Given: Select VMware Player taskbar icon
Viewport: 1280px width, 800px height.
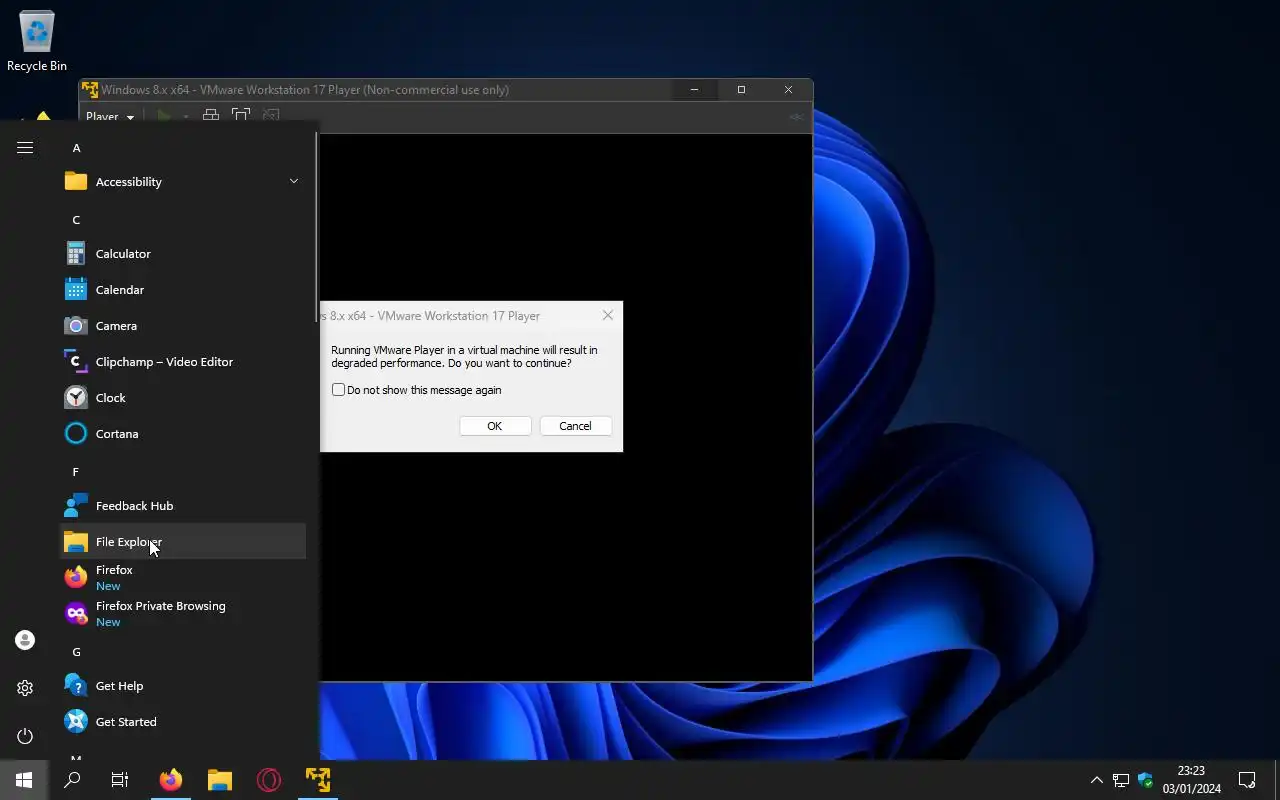Looking at the screenshot, I should (318, 780).
